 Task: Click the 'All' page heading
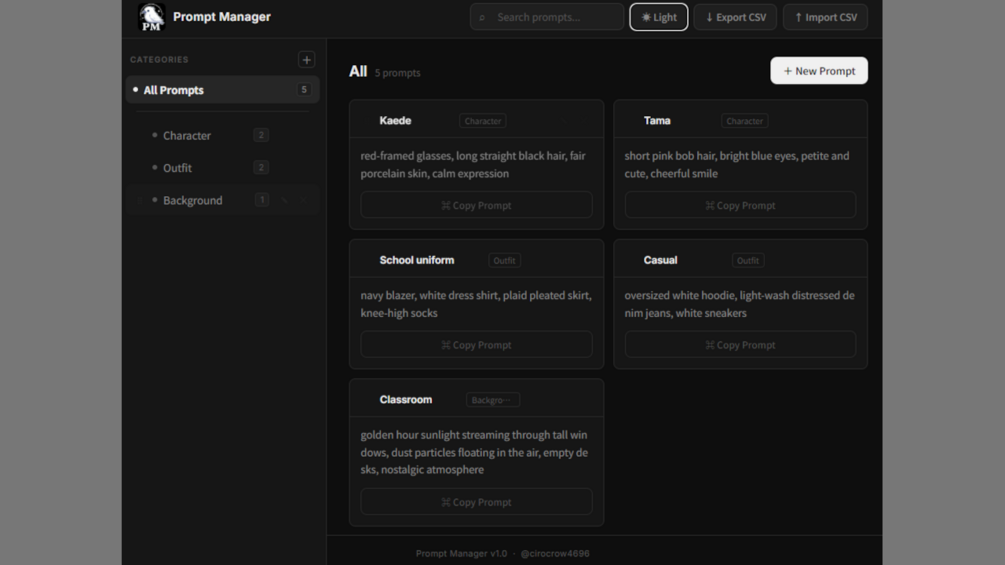click(x=358, y=71)
